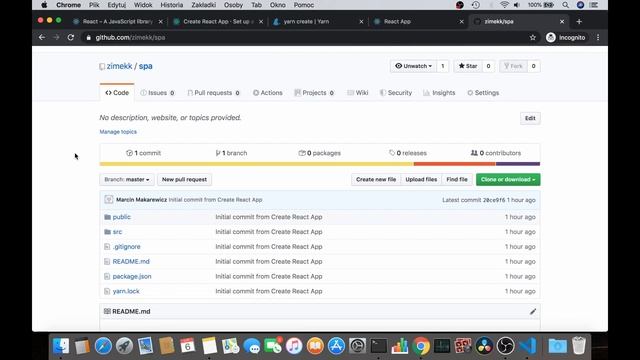Click the Time Machine menu bar icon

[x=476, y=5]
